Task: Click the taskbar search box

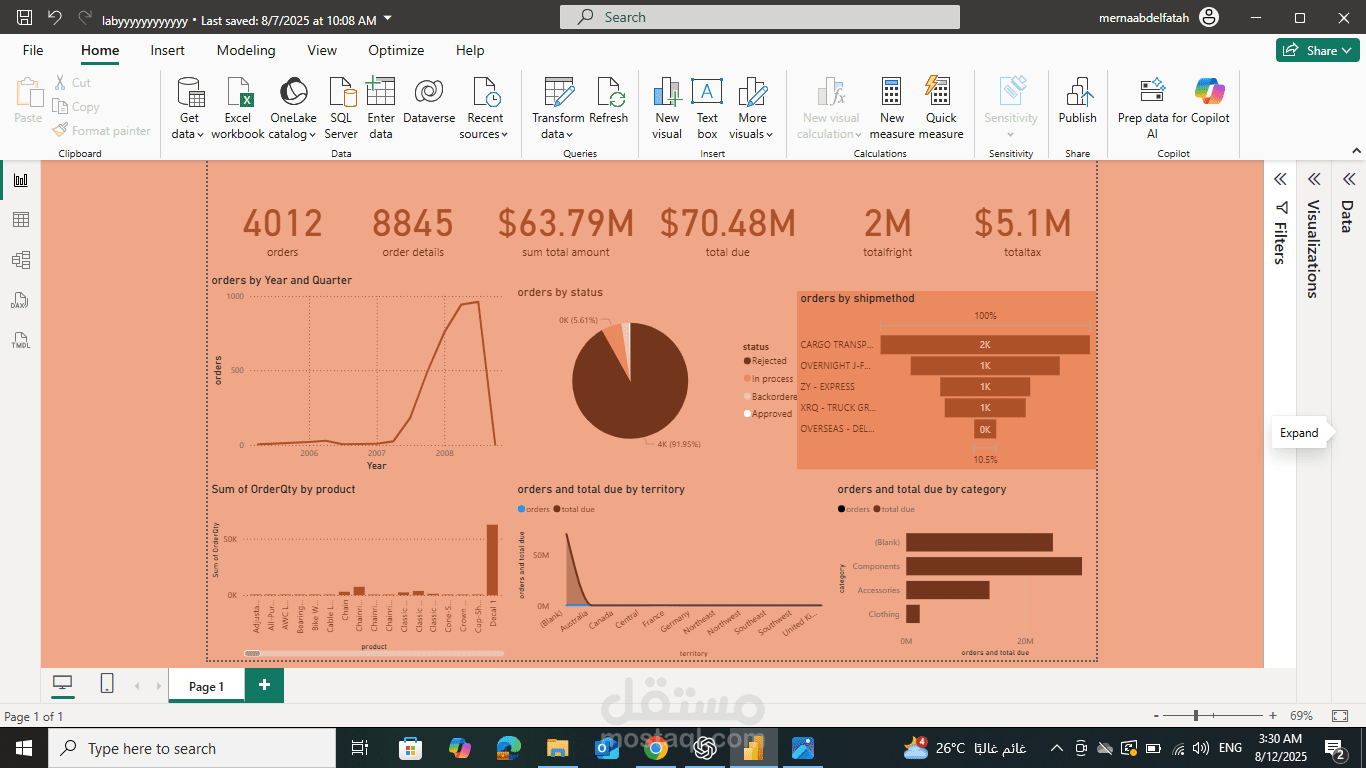Action: click(192, 748)
